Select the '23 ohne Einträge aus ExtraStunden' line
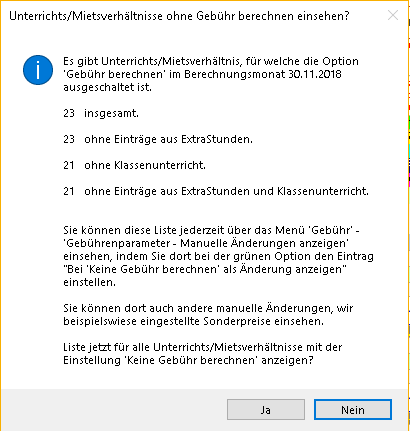 158,139
